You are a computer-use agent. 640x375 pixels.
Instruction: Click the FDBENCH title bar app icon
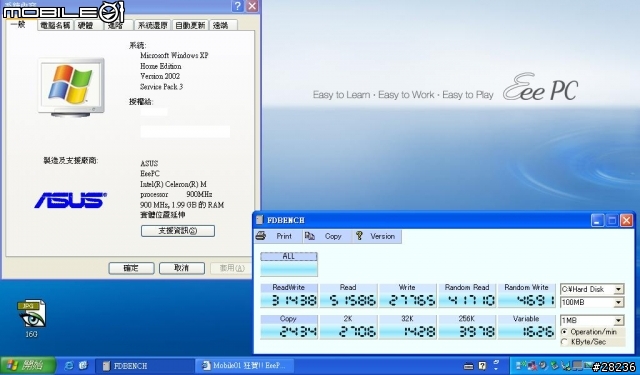(x=259, y=220)
